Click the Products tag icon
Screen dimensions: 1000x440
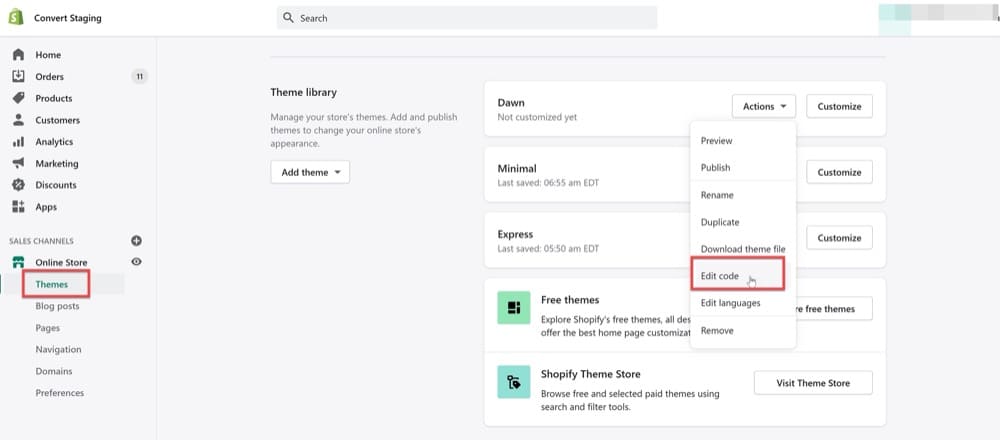tap(18, 98)
